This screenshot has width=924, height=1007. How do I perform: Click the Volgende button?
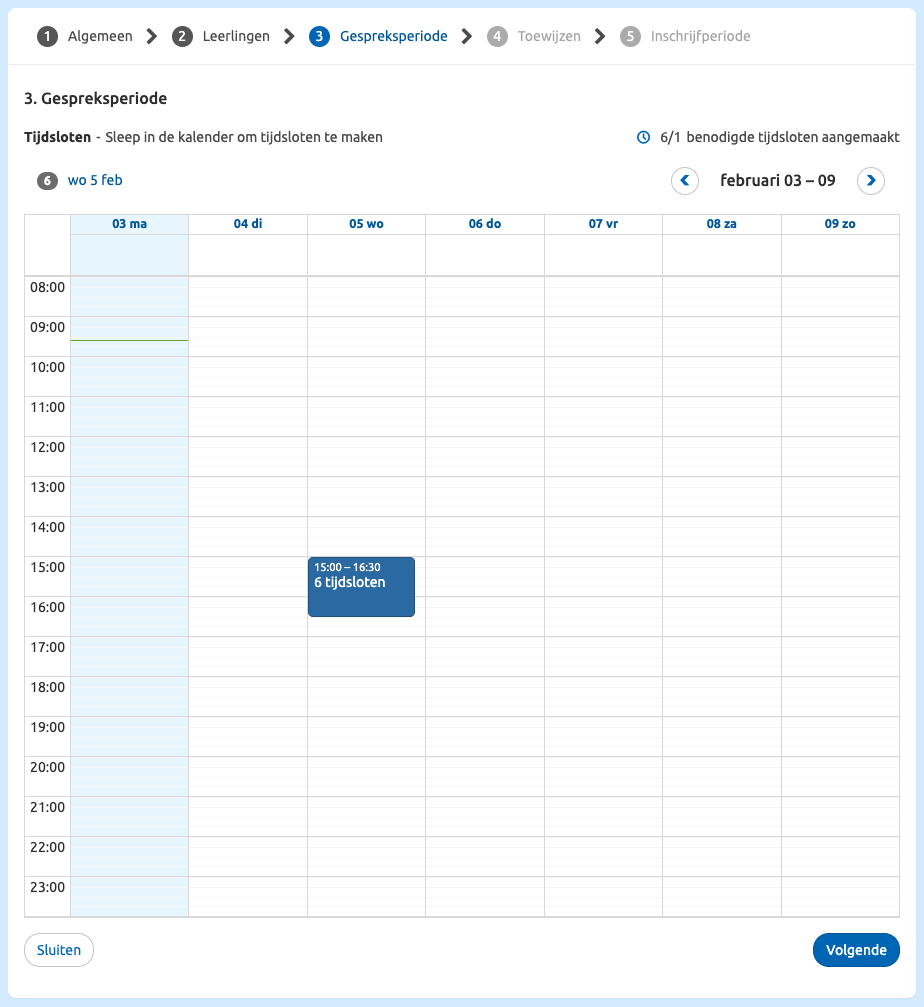coord(856,949)
